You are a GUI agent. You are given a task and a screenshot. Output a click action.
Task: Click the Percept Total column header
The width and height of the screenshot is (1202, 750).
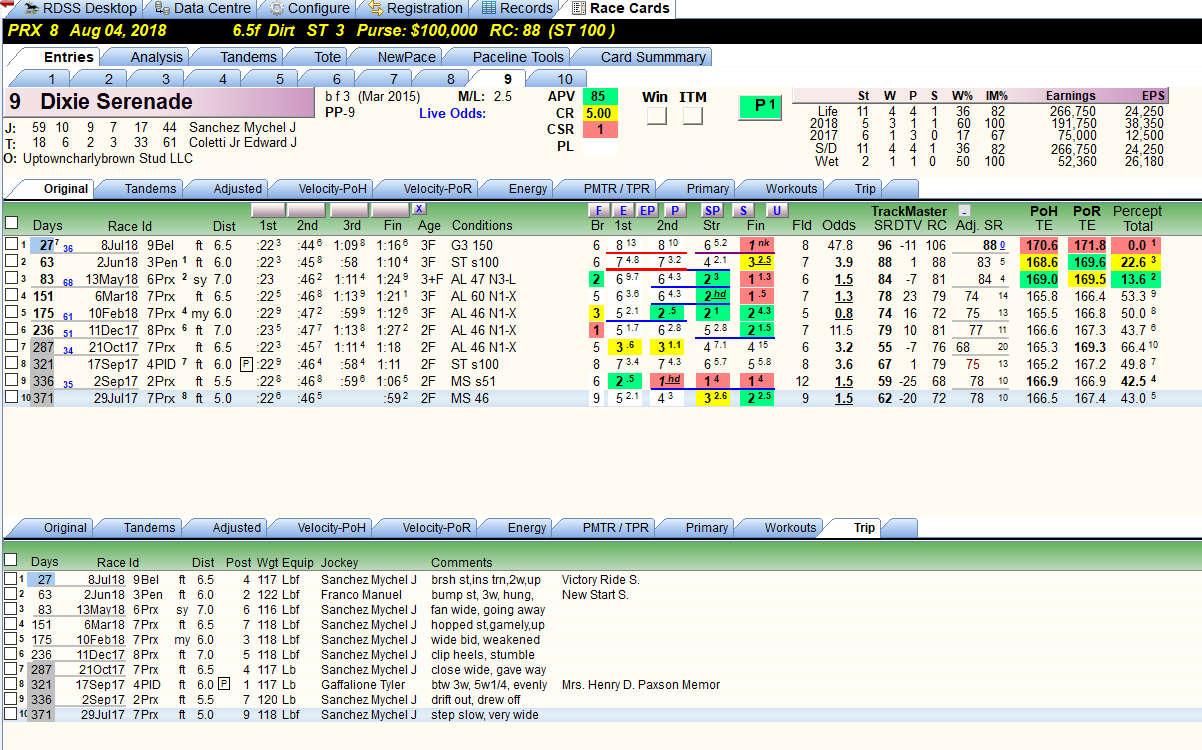(1137, 218)
